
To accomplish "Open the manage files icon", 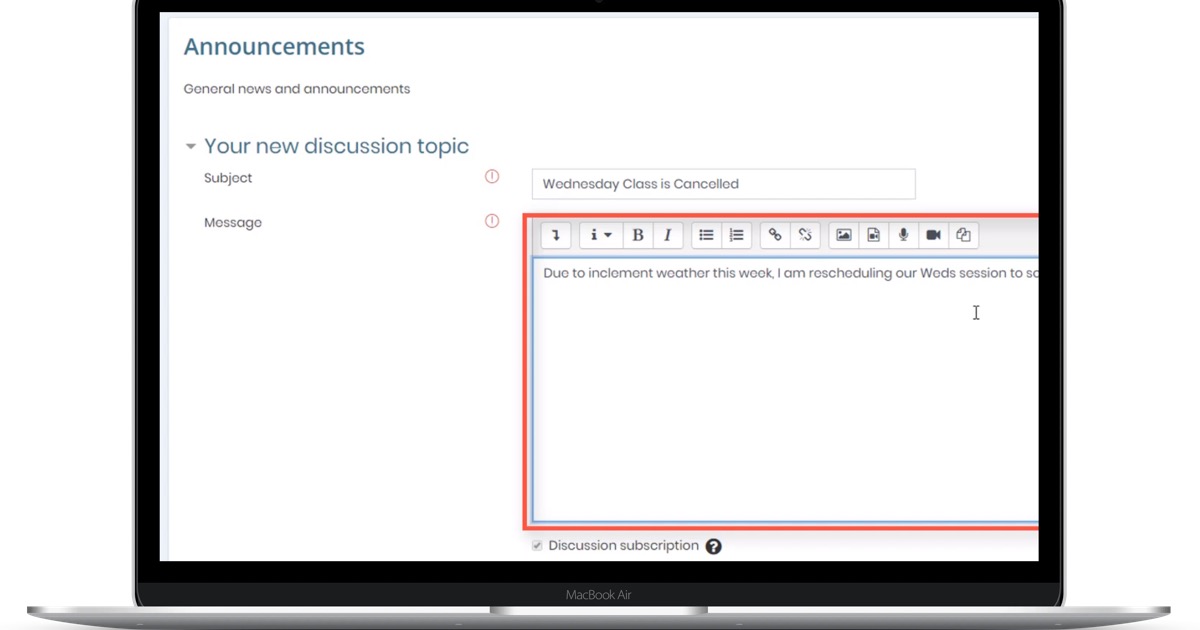I will click(x=963, y=235).
